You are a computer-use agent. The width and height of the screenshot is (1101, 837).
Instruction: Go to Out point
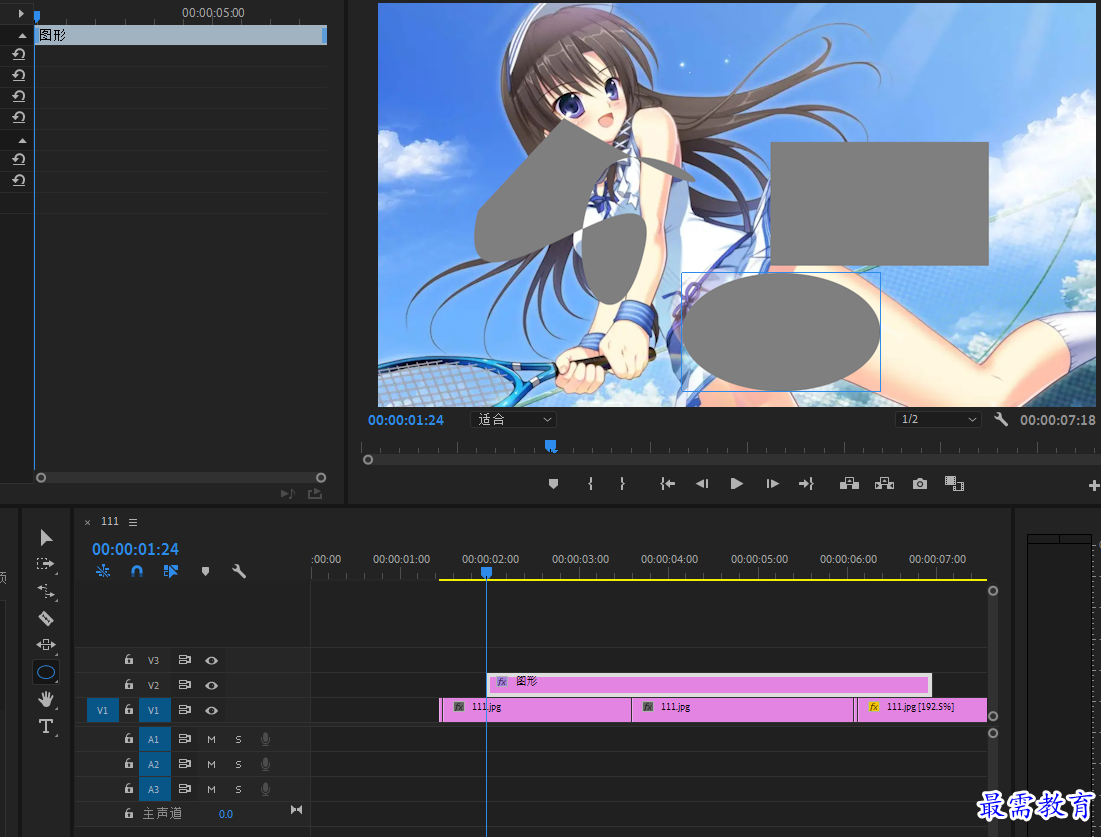click(806, 484)
